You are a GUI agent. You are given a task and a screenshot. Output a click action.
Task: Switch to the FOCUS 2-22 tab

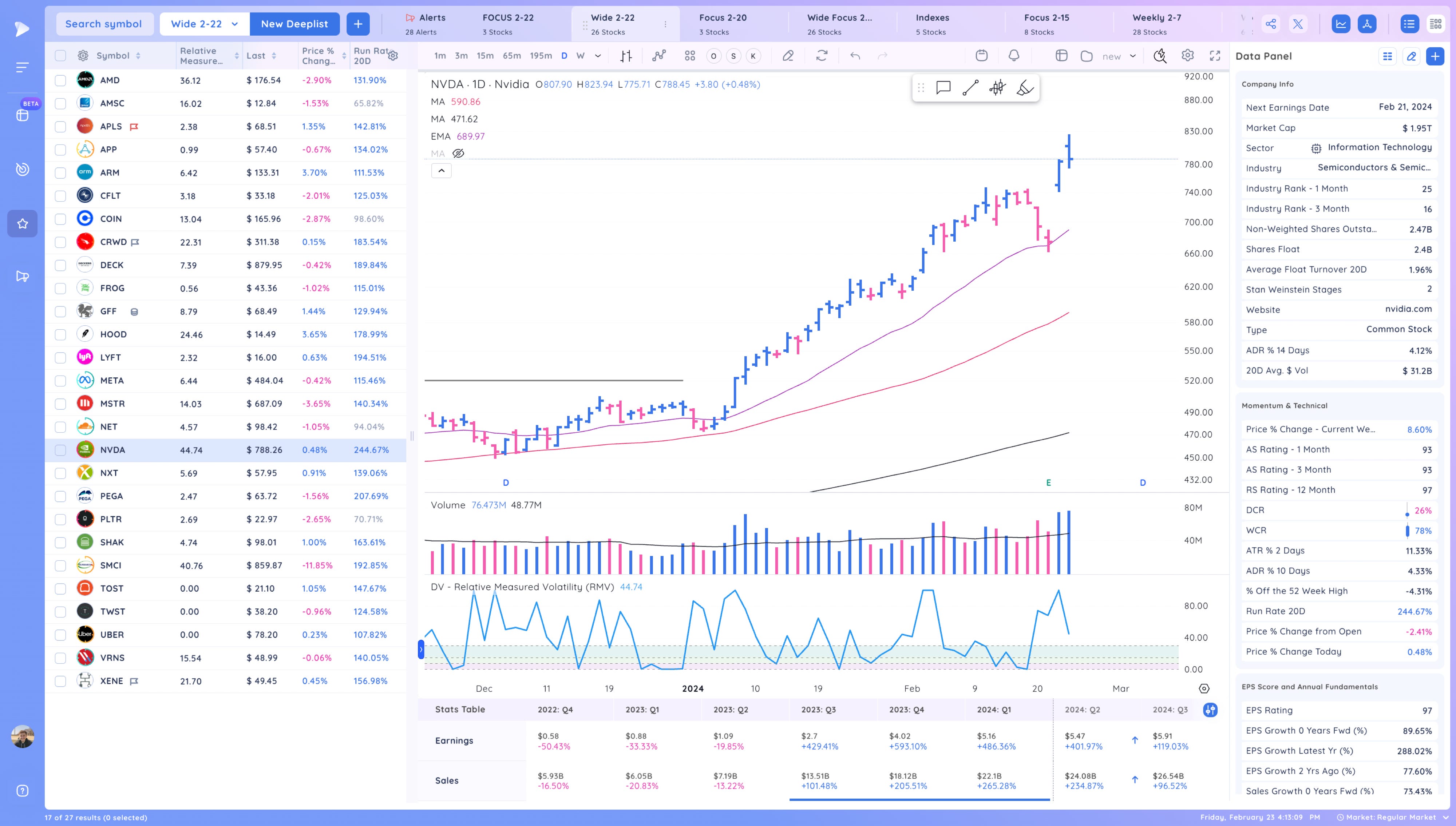coord(509,24)
